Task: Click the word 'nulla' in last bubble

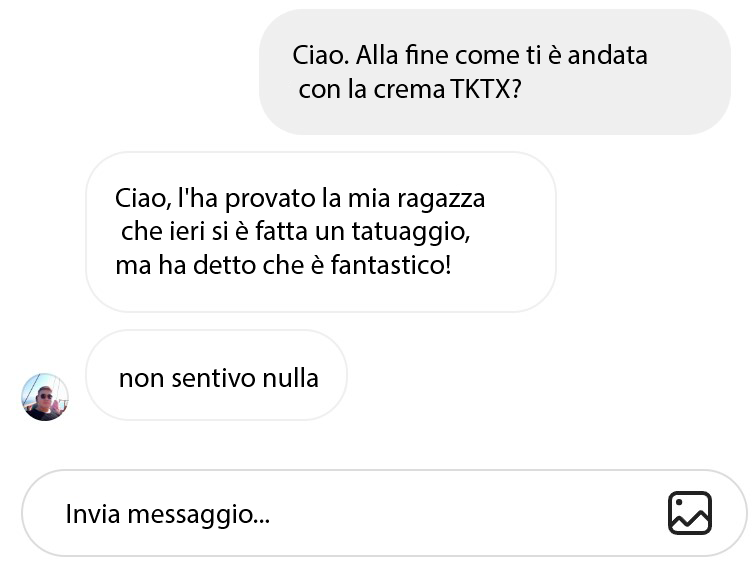Action: [x=290, y=378]
